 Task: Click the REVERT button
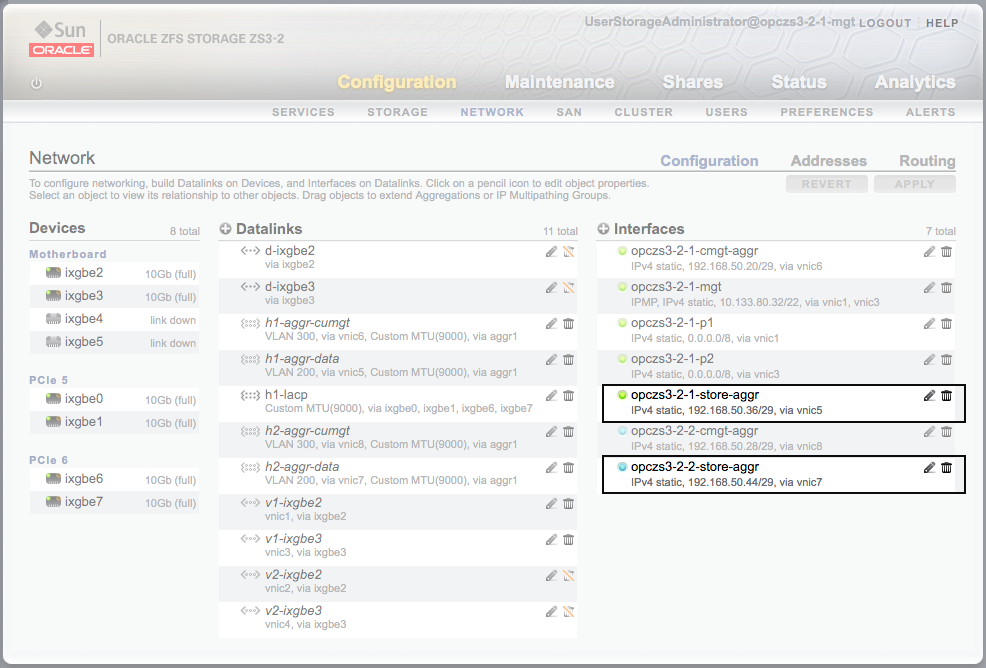tap(826, 184)
